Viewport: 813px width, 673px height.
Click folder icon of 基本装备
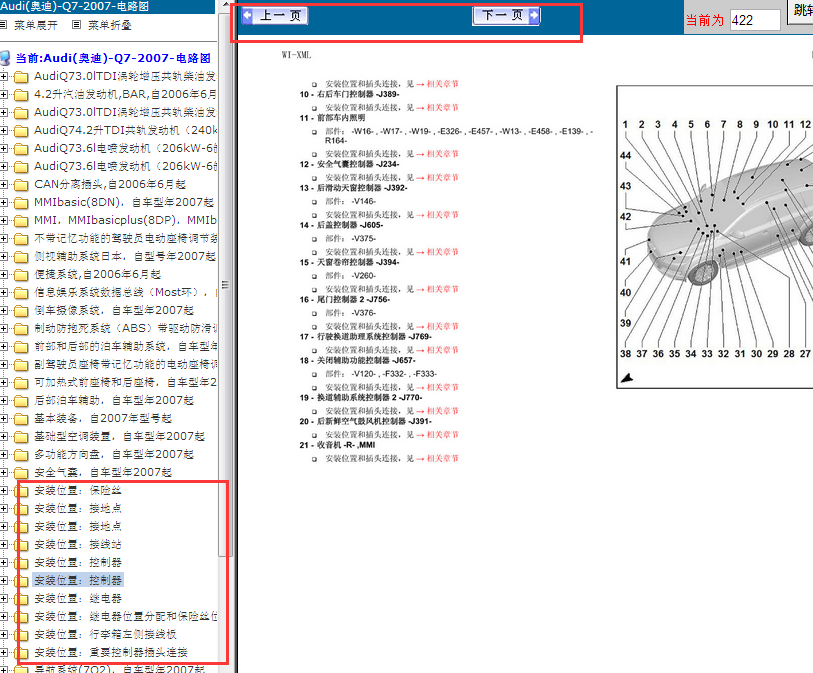(x=21, y=419)
